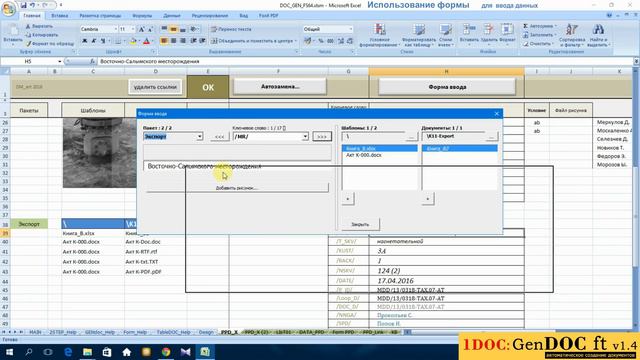Apply the red font color
The image size is (640, 360).
click(x=146, y=41)
